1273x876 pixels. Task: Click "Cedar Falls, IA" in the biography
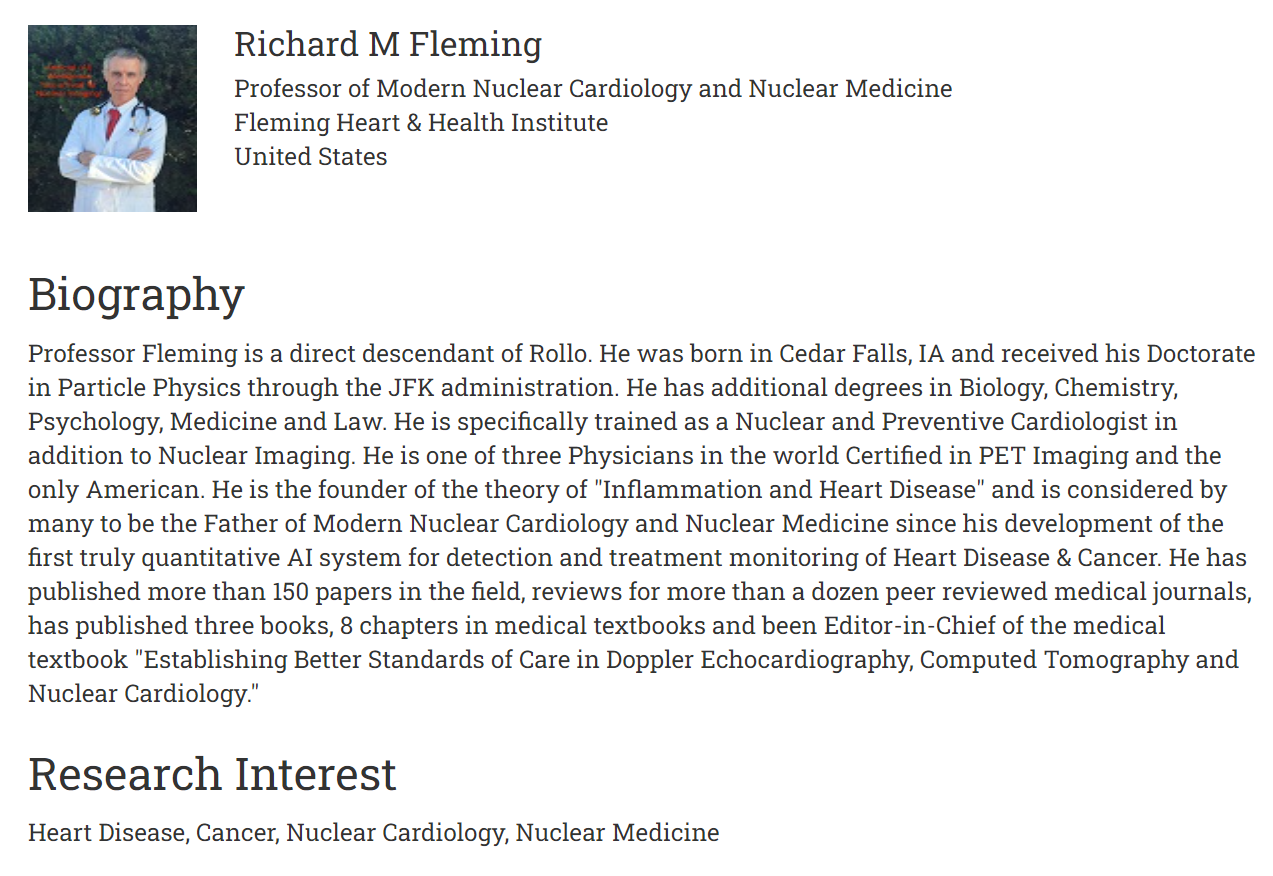click(861, 354)
